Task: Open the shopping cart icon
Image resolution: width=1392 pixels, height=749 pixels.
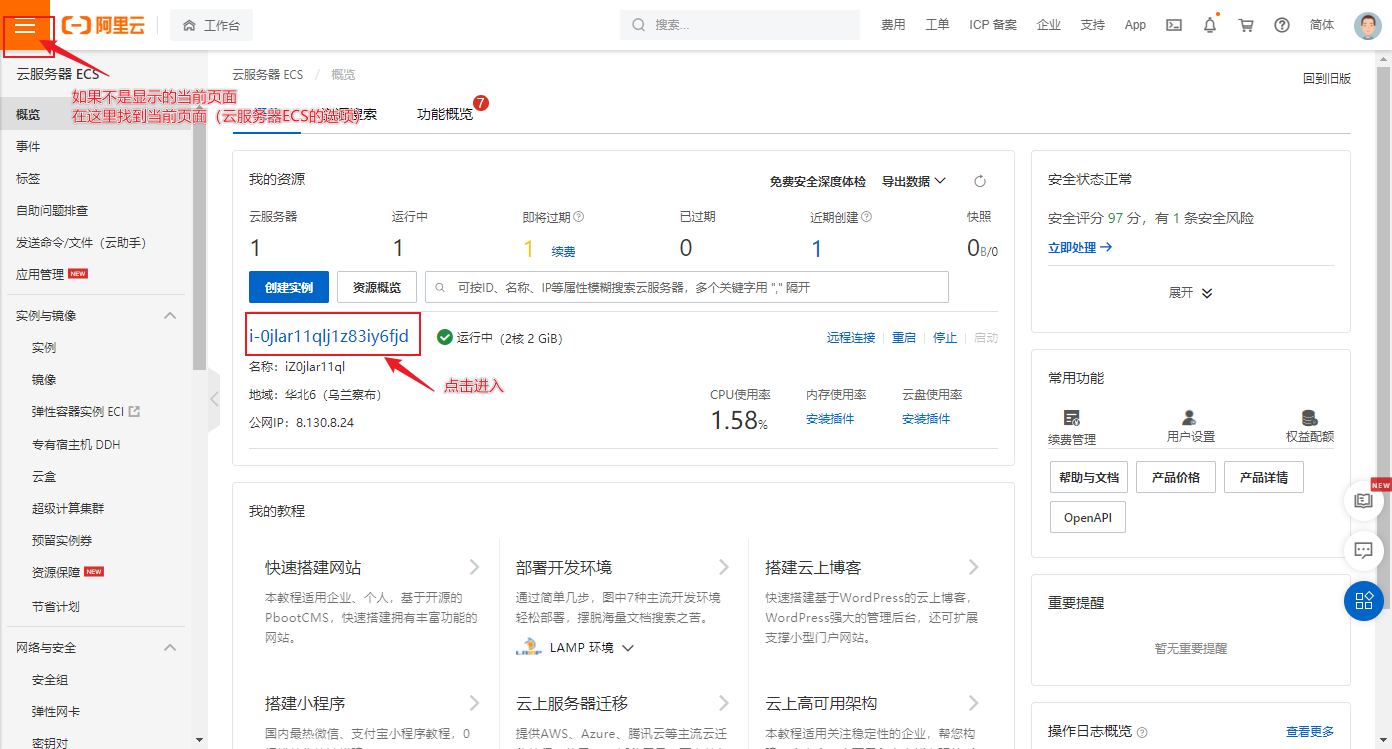Action: [x=1246, y=25]
